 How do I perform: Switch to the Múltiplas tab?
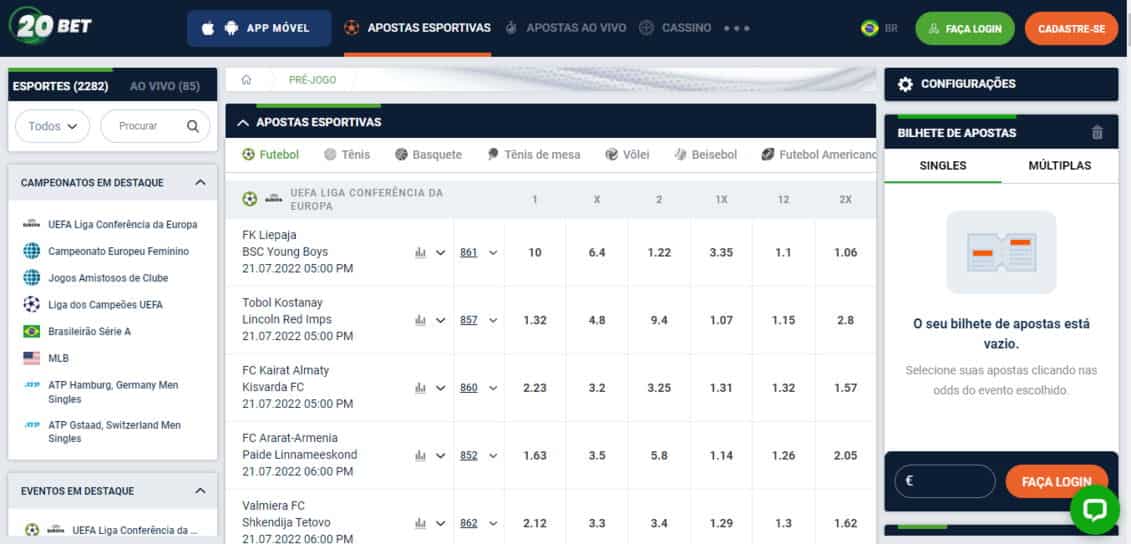point(1059,165)
